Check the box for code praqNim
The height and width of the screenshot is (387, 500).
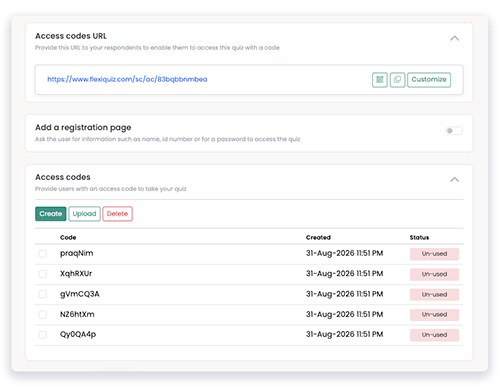43,254
